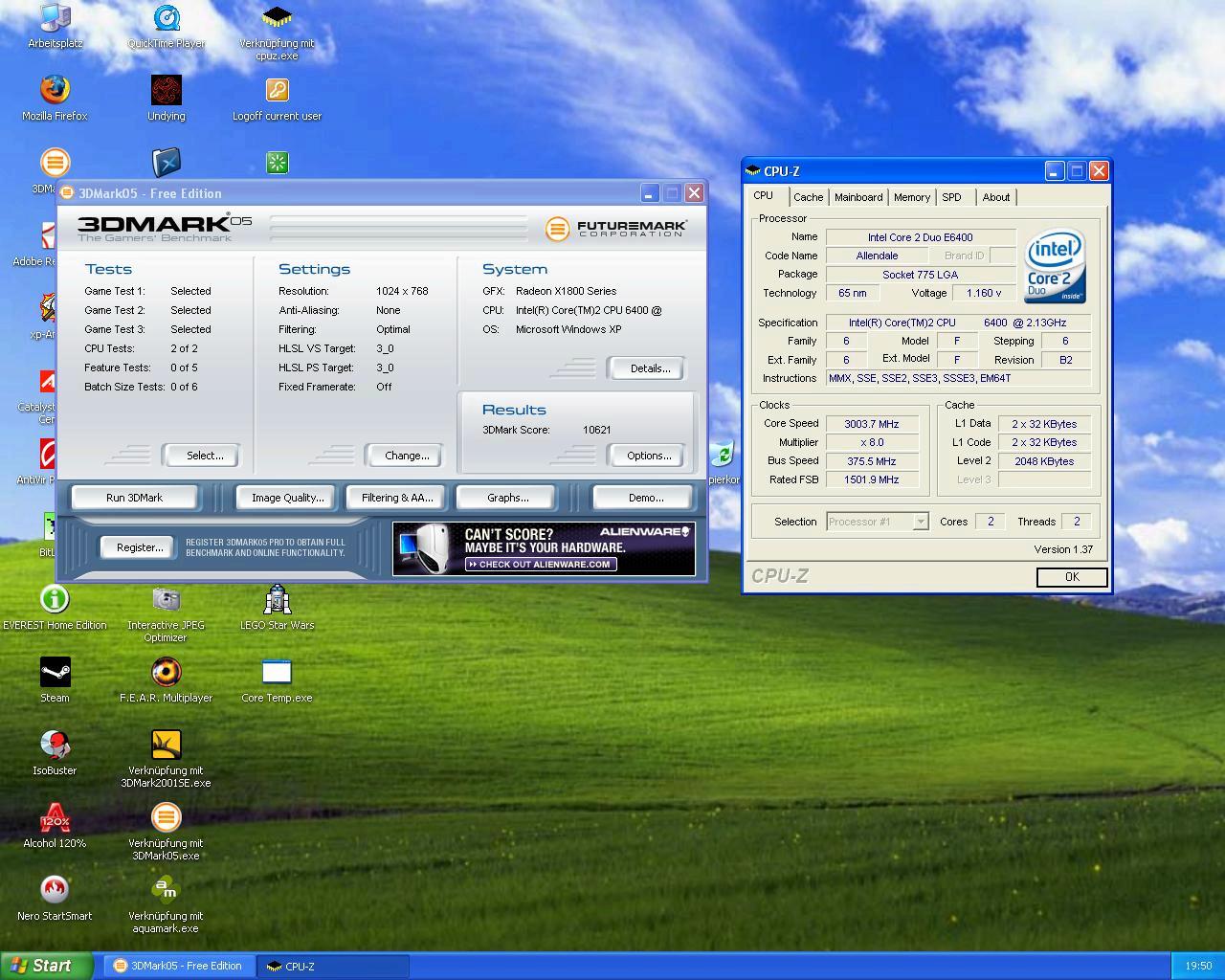Image resolution: width=1225 pixels, height=980 pixels.
Task: Click the Core Speed value 3003.7 MHz
Action: 872,424
